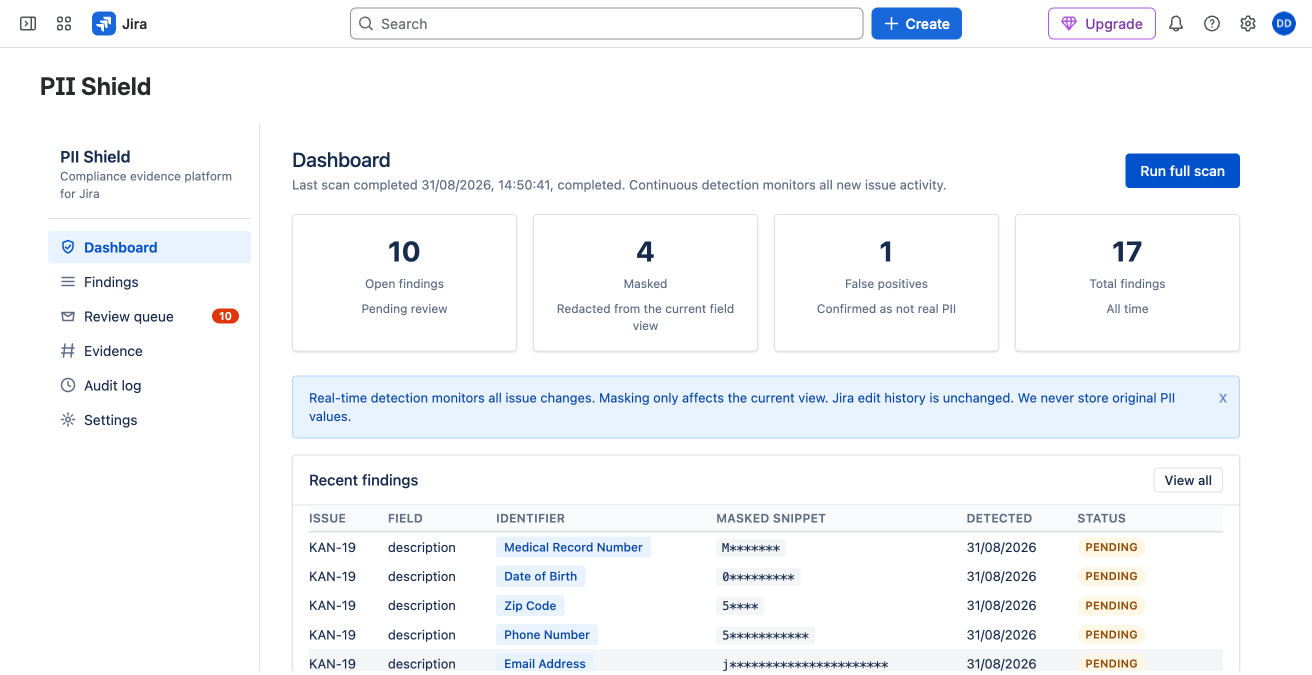Open the False positives card
1312x675 pixels.
point(886,283)
